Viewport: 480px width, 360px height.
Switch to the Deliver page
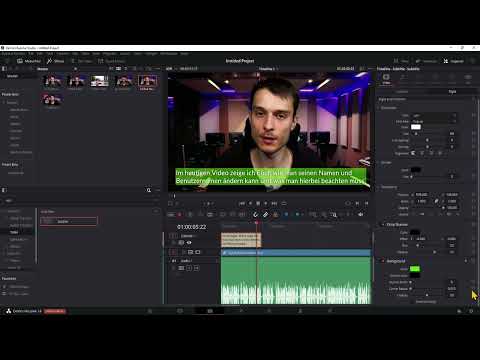(330, 311)
